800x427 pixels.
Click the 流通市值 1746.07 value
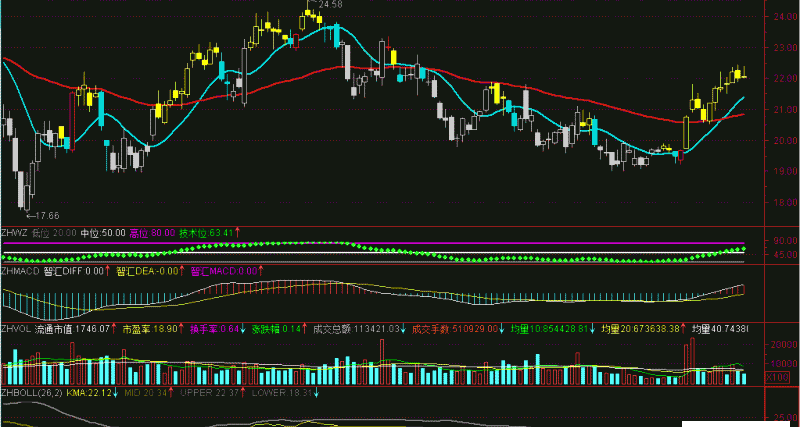[x=72, y=329]
